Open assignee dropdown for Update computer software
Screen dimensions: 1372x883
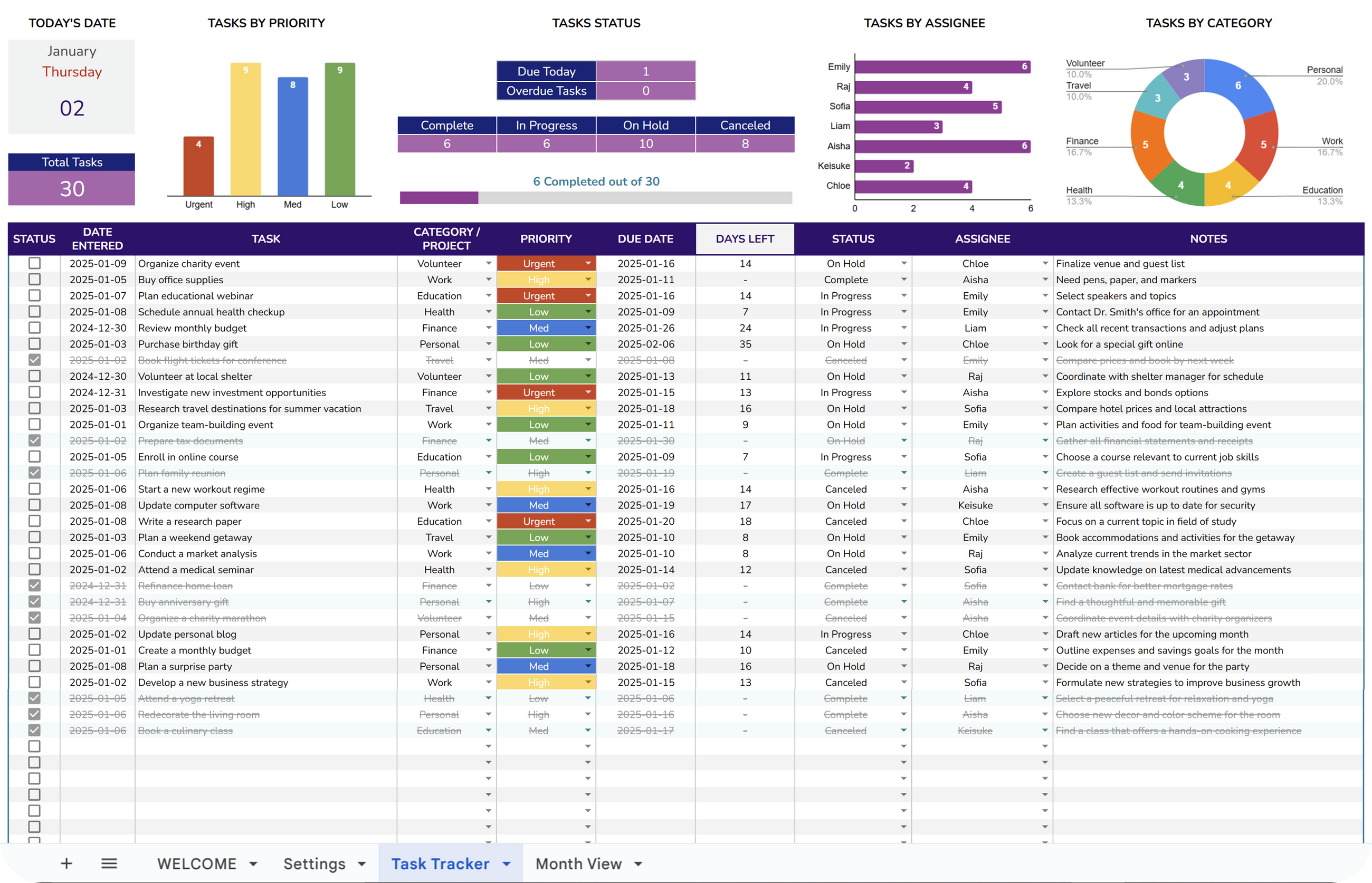(x=1044, y=505)
